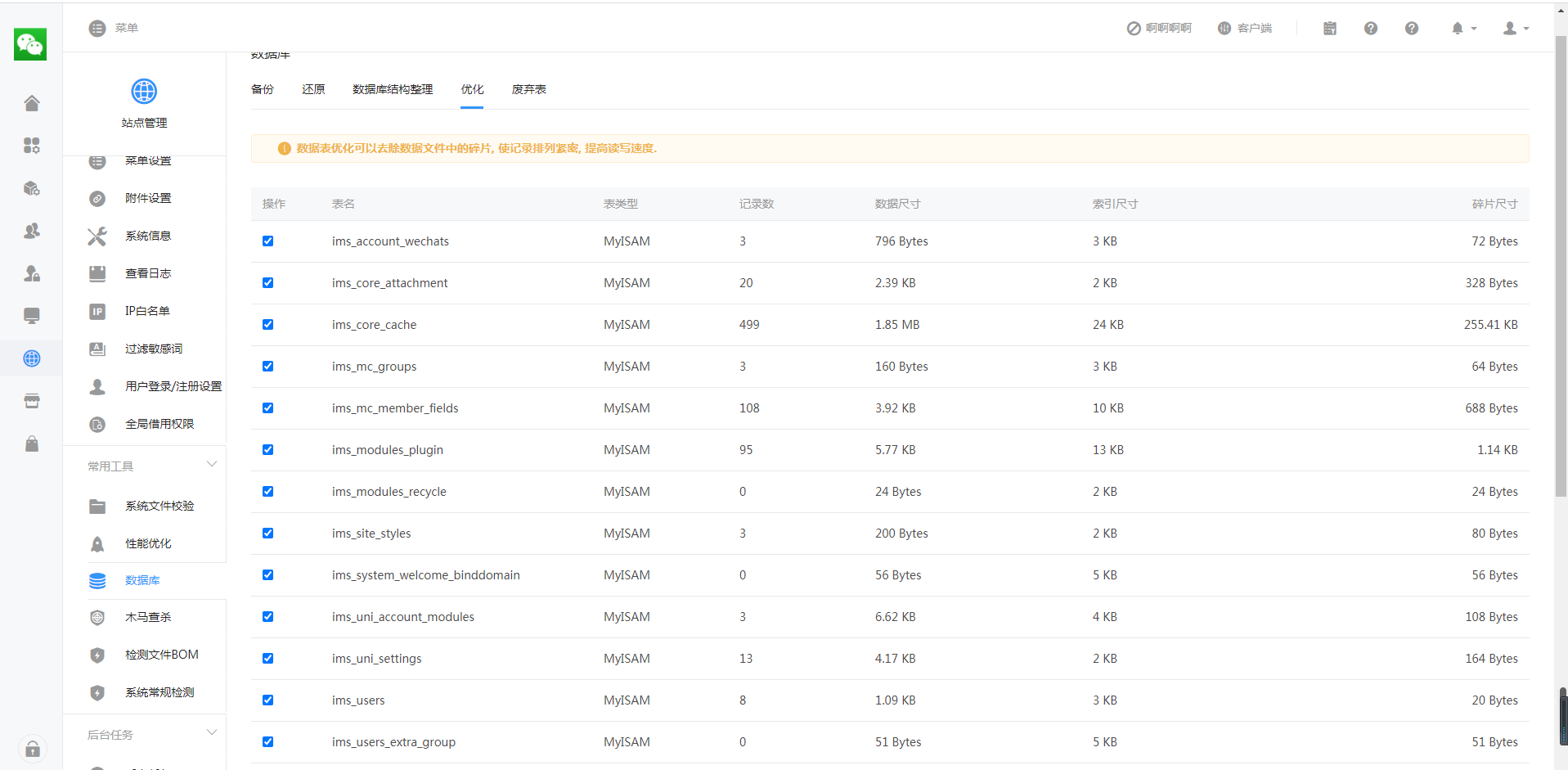Click the ims_uni_account_modules table name
Viewport: 1568px width, 770px height.
403,617
